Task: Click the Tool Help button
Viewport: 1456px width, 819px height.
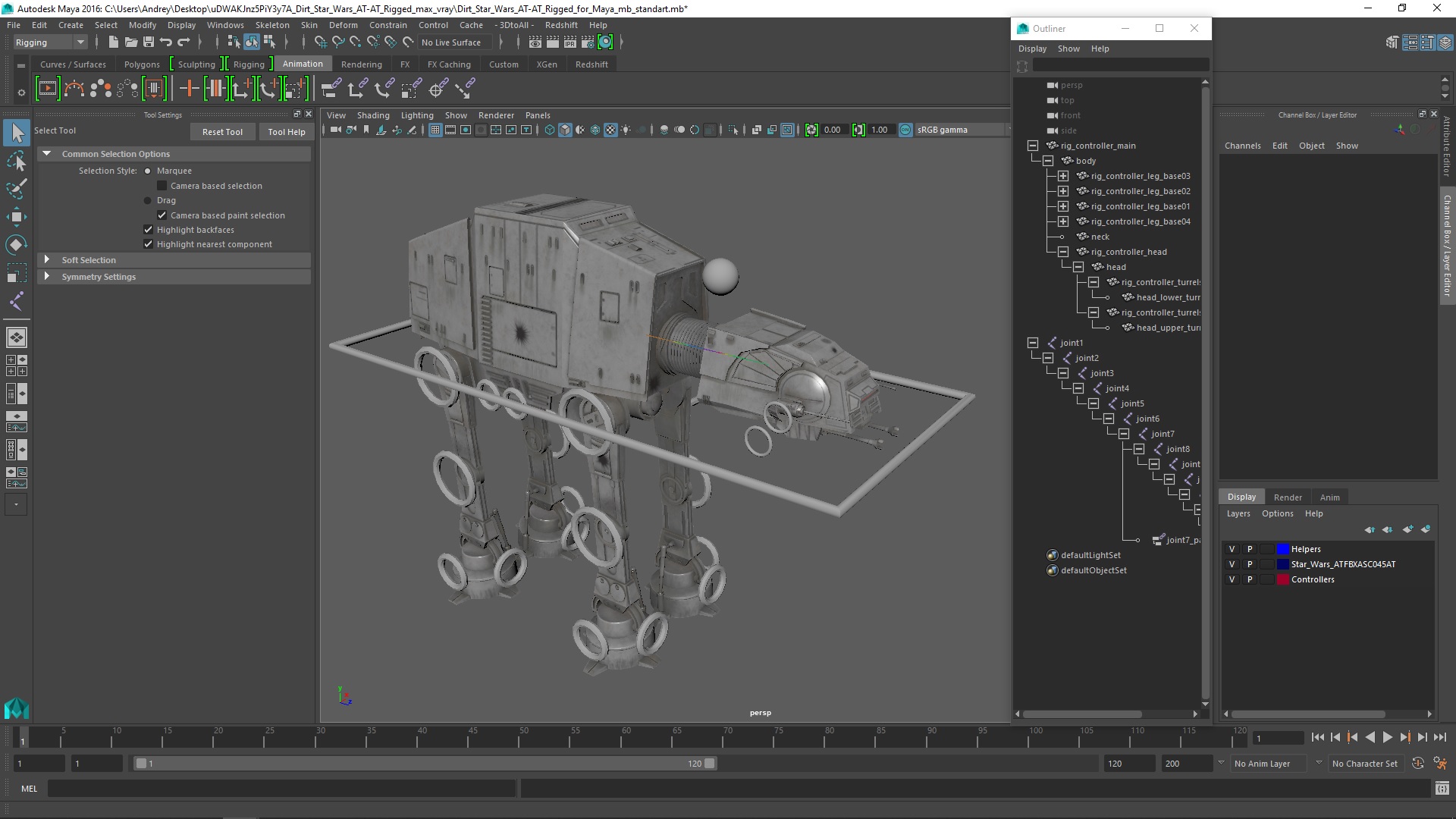Action: point(287,132)
